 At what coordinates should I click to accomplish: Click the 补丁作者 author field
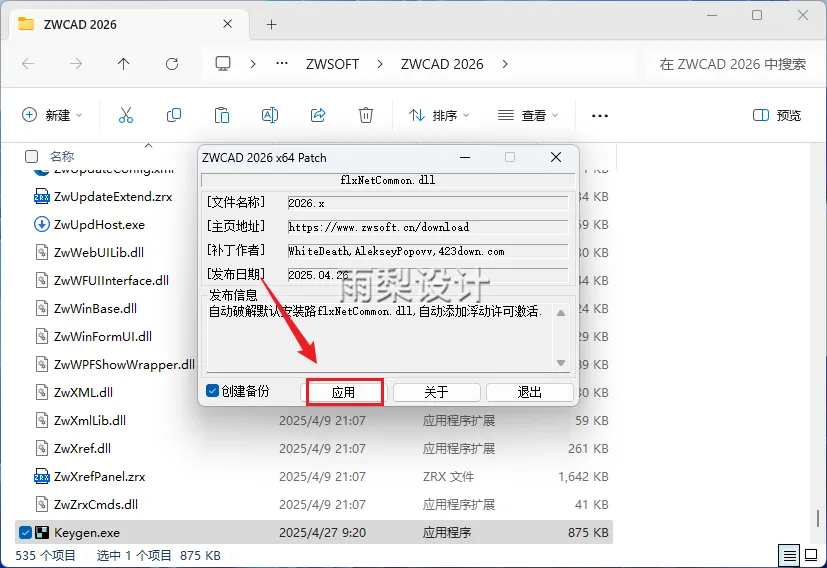click(428, 252)
